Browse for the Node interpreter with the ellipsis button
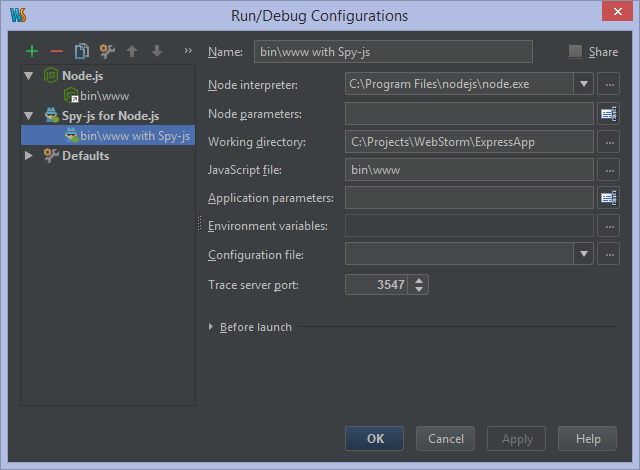 [x=609, y=84]
